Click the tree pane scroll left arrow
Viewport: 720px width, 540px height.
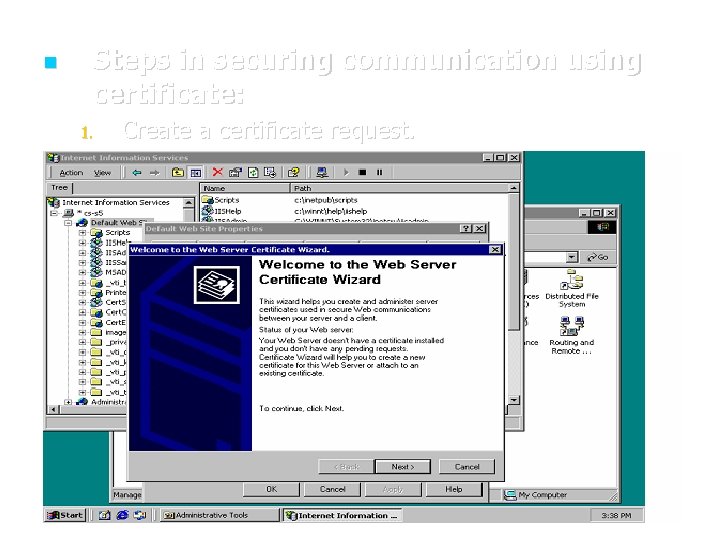pos(53,409)
